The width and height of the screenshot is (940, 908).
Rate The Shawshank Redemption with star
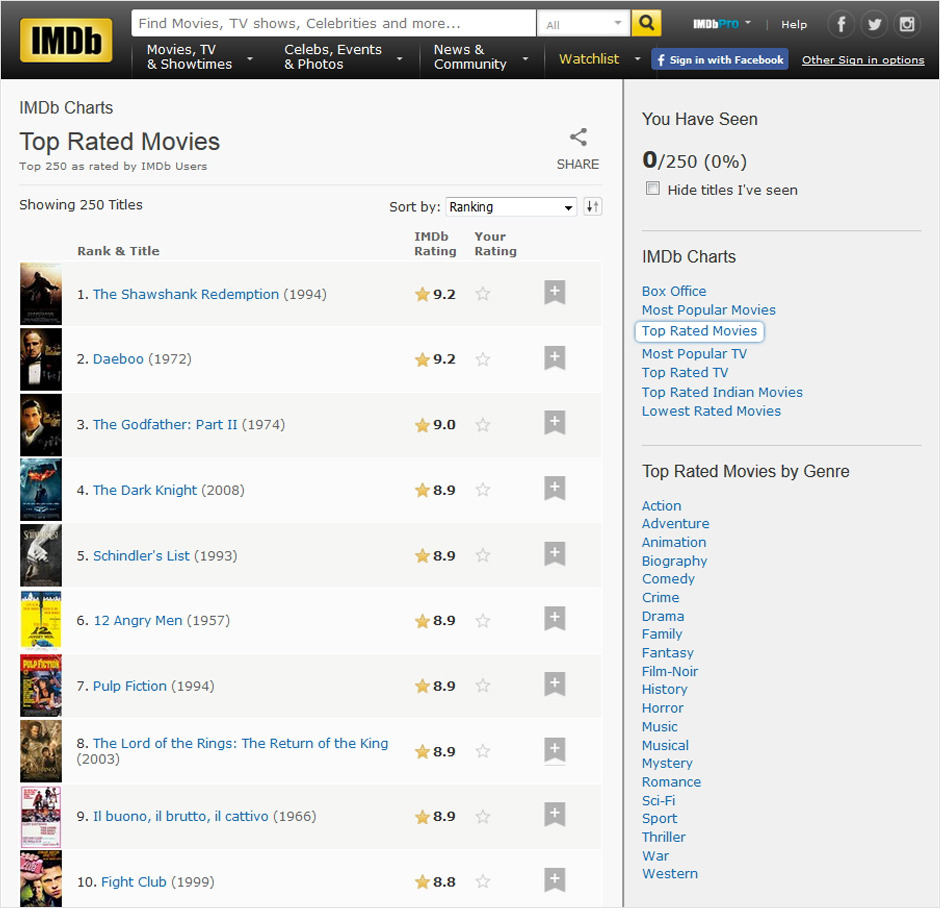[483, 294]
